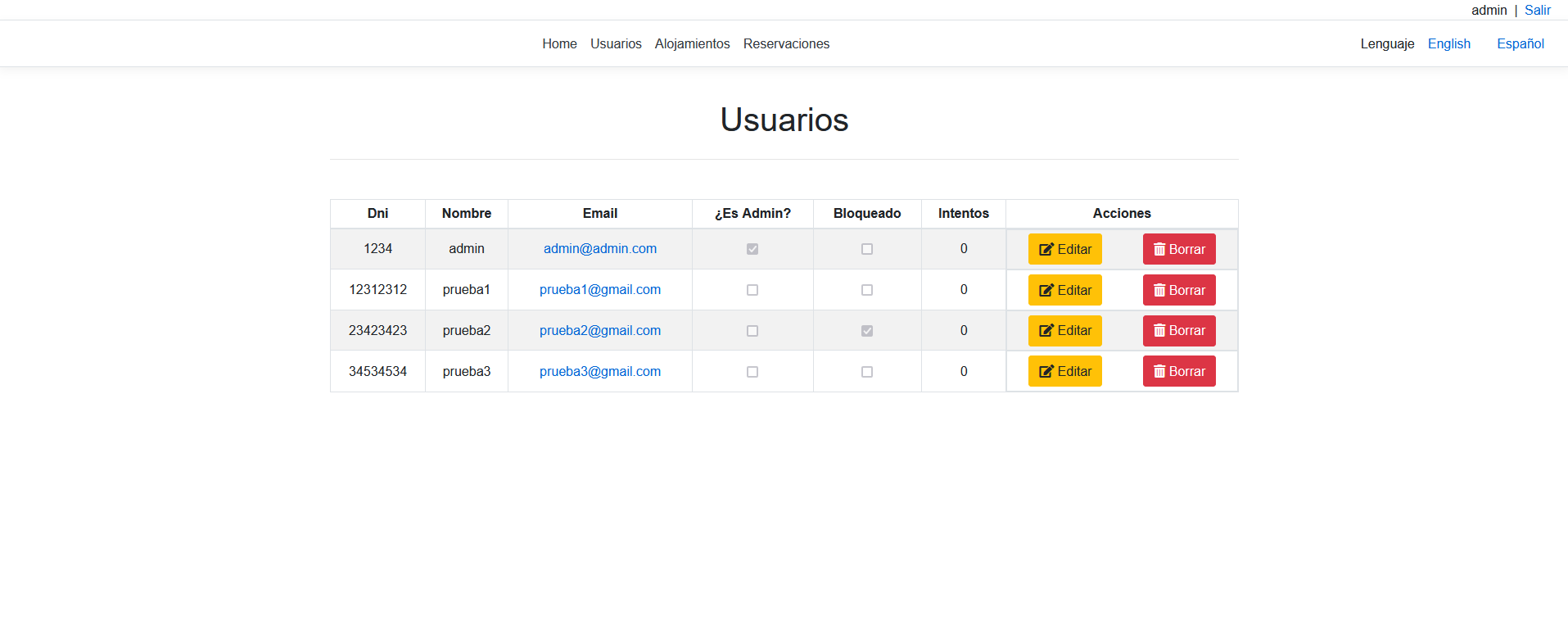Viewport: 1568px width, 634px height.
Task: Click the trash icon in admin's Borrar button
Action: pos(1159,250)
